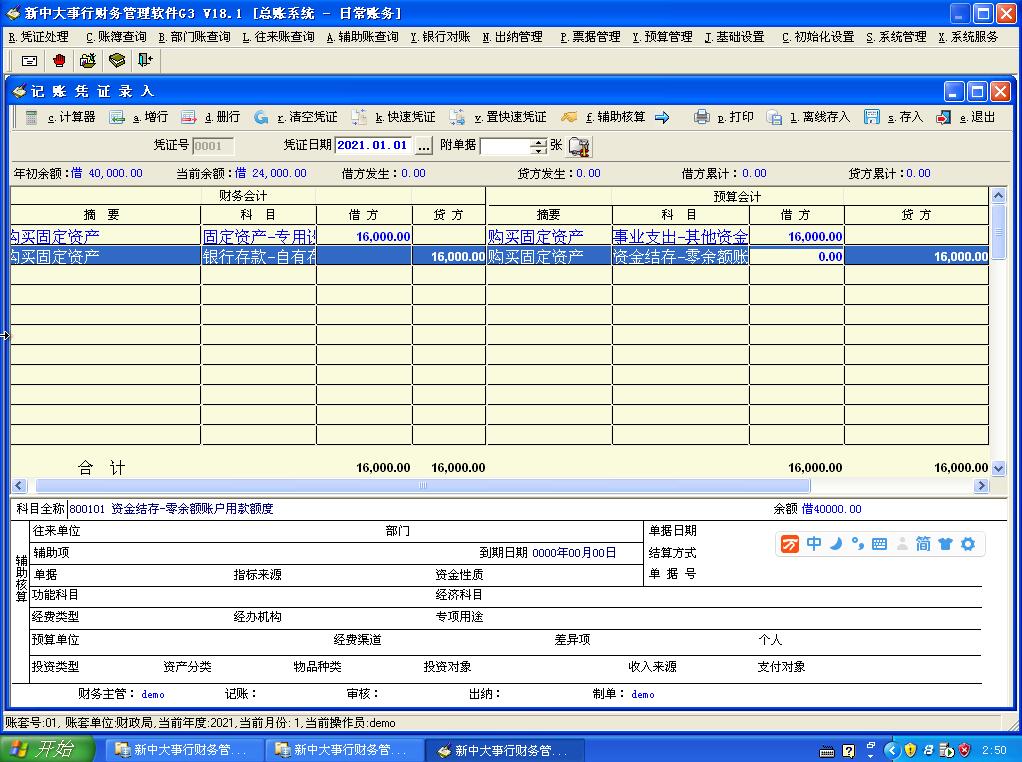The height and width of the screenshot is (762, 1022).
Task: Select the 资金结存-零余额账 budget account cell
Action: [x=680, y=256]
